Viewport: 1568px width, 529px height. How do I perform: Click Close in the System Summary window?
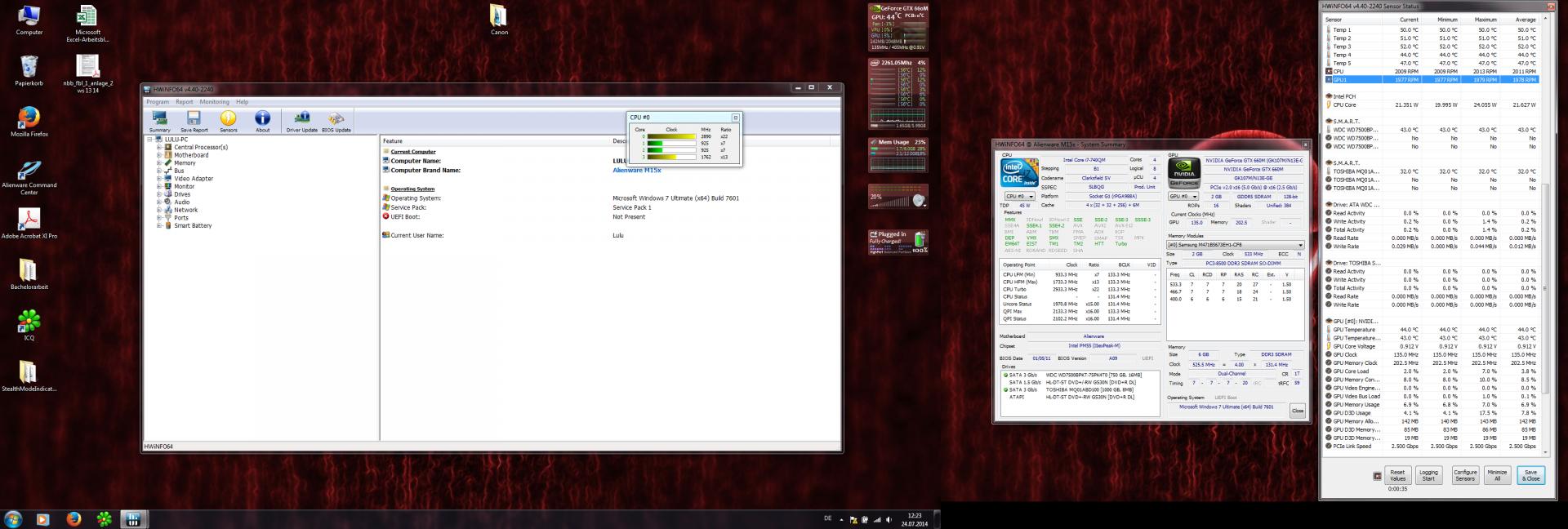[1298, 411]
